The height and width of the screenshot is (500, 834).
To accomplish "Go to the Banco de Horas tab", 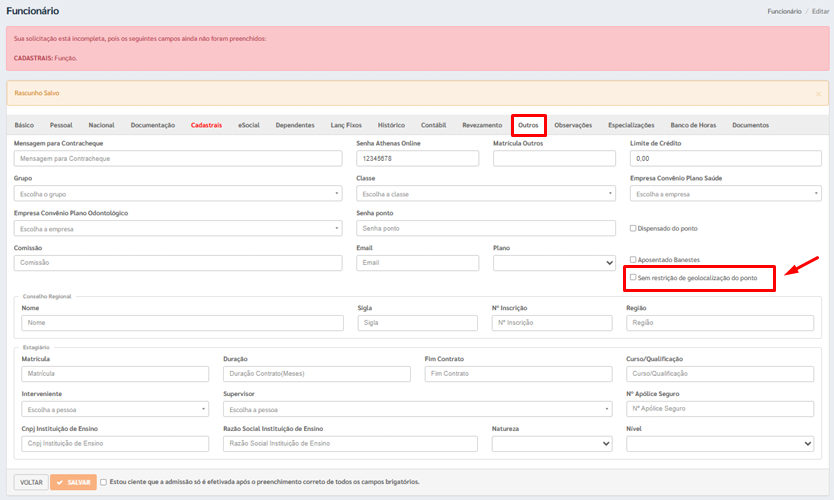I will (693, 125).
